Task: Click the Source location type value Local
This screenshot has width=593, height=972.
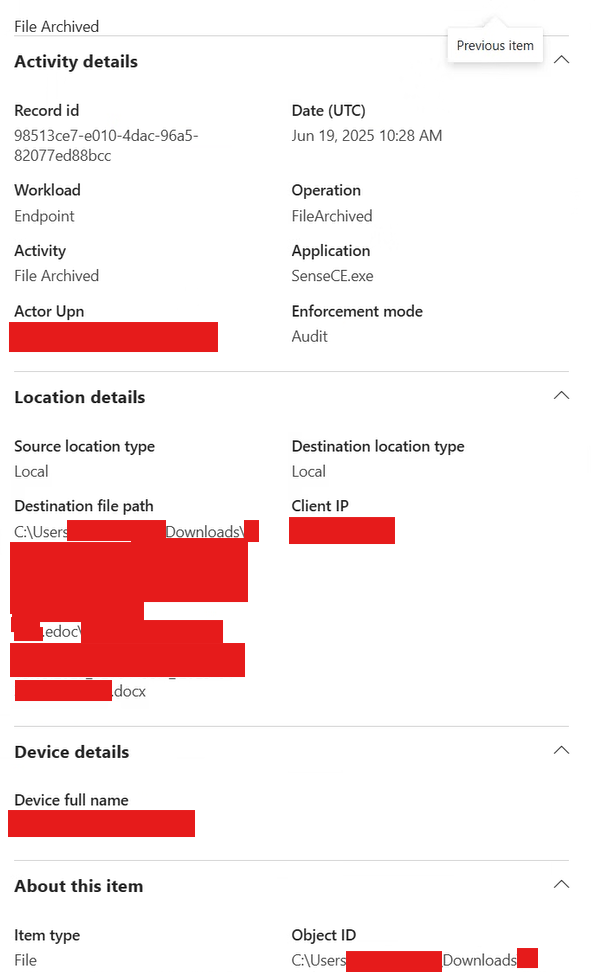Action: [28, 471]
